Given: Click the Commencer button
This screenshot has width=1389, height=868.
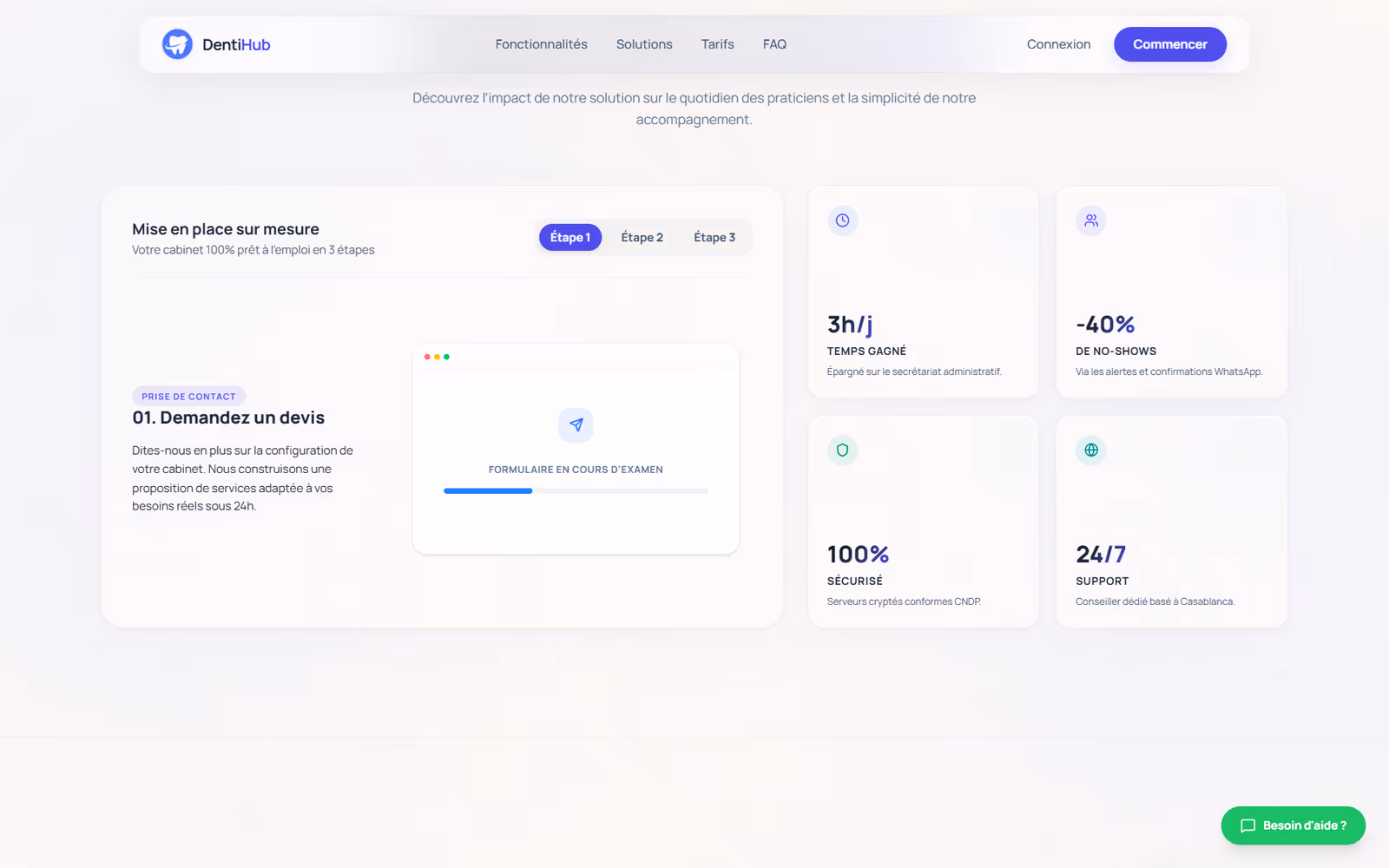Looking at the screenshot, I should point(1170,44).
